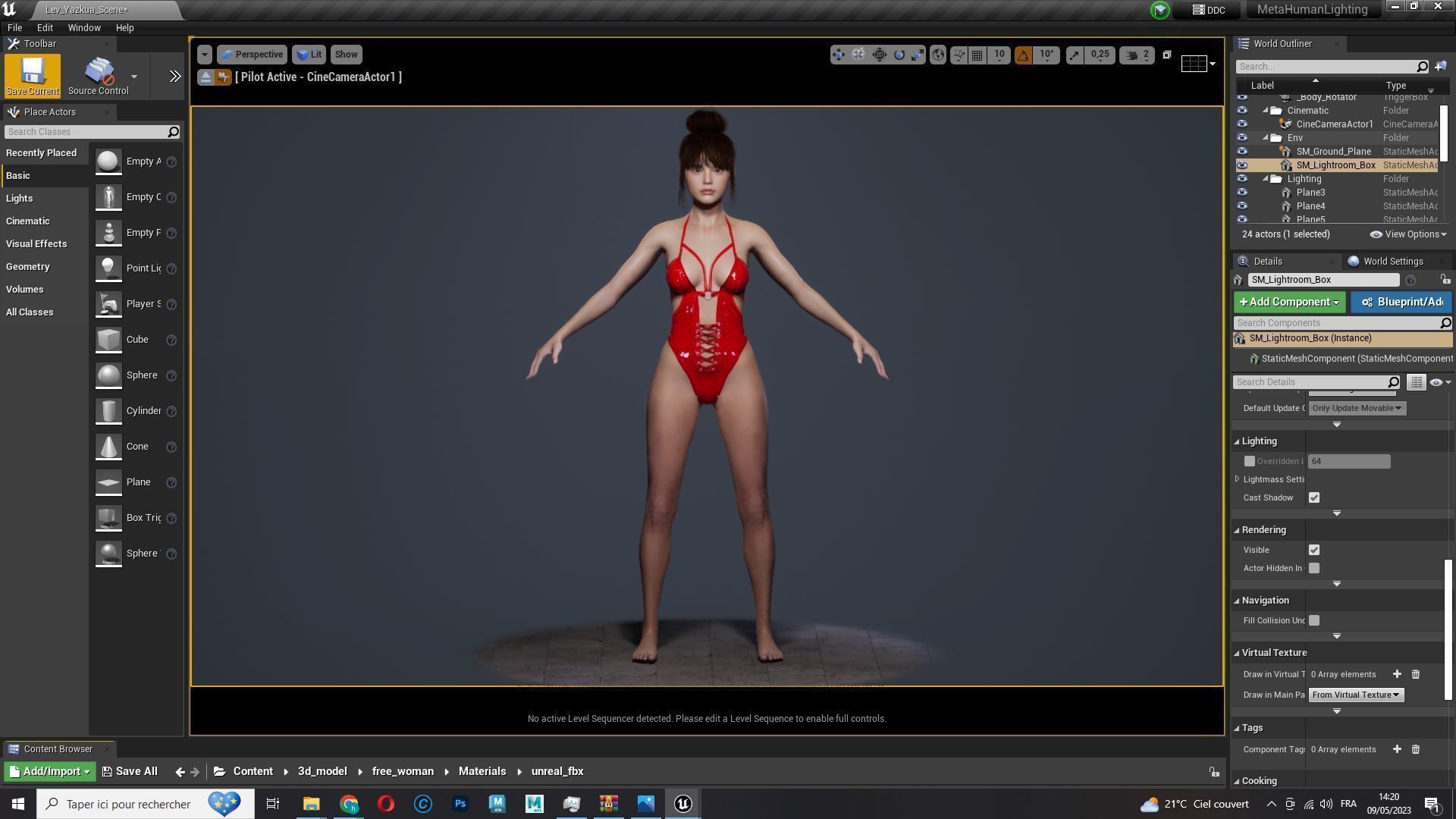Open Draw in Main Pass dropdown
This screenshot has width=1456, height=819.
coord(1355,695)
